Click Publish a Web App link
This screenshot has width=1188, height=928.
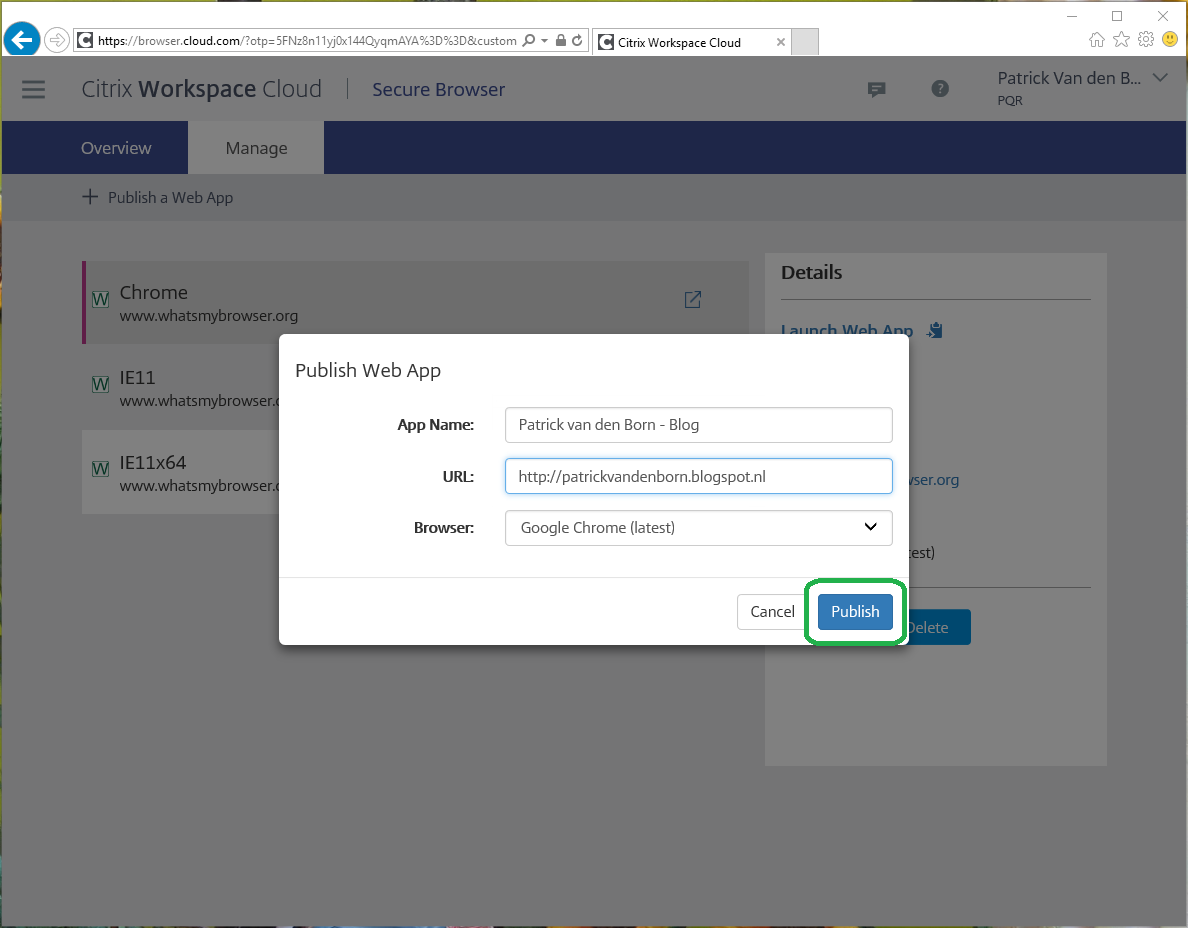tap(158, 197)
